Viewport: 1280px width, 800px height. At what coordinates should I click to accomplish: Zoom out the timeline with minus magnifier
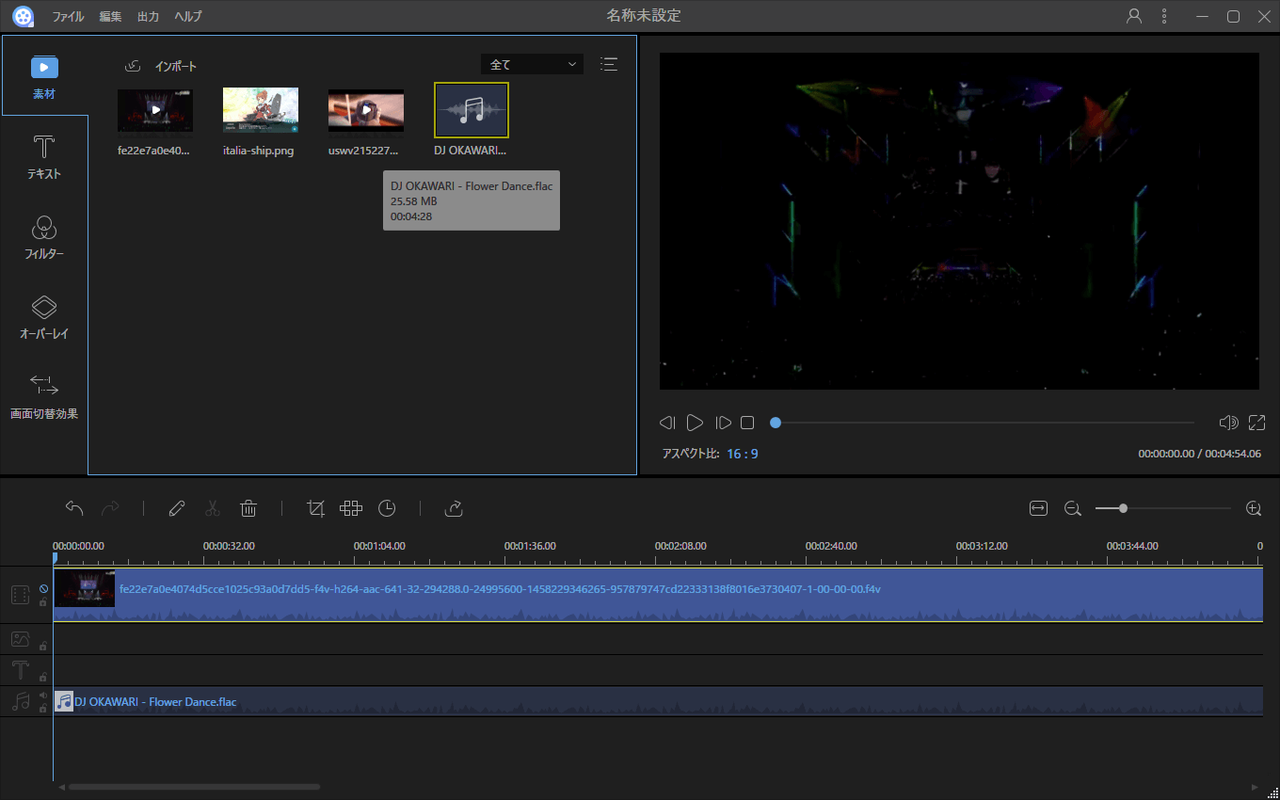[x=1072, y=508]
